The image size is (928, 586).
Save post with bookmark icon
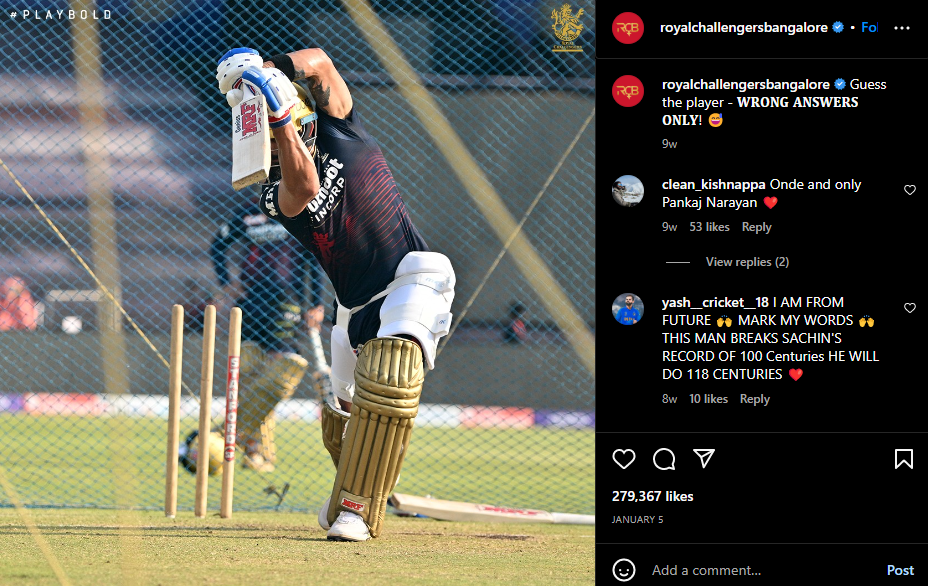tap(904, 459)
